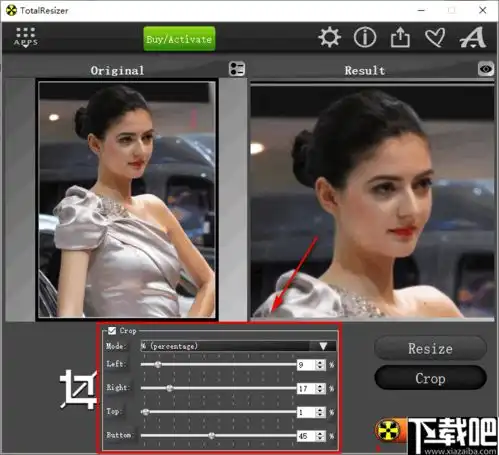Click the share export icon
The image size is (499, 455).
[x=400, y=37]
